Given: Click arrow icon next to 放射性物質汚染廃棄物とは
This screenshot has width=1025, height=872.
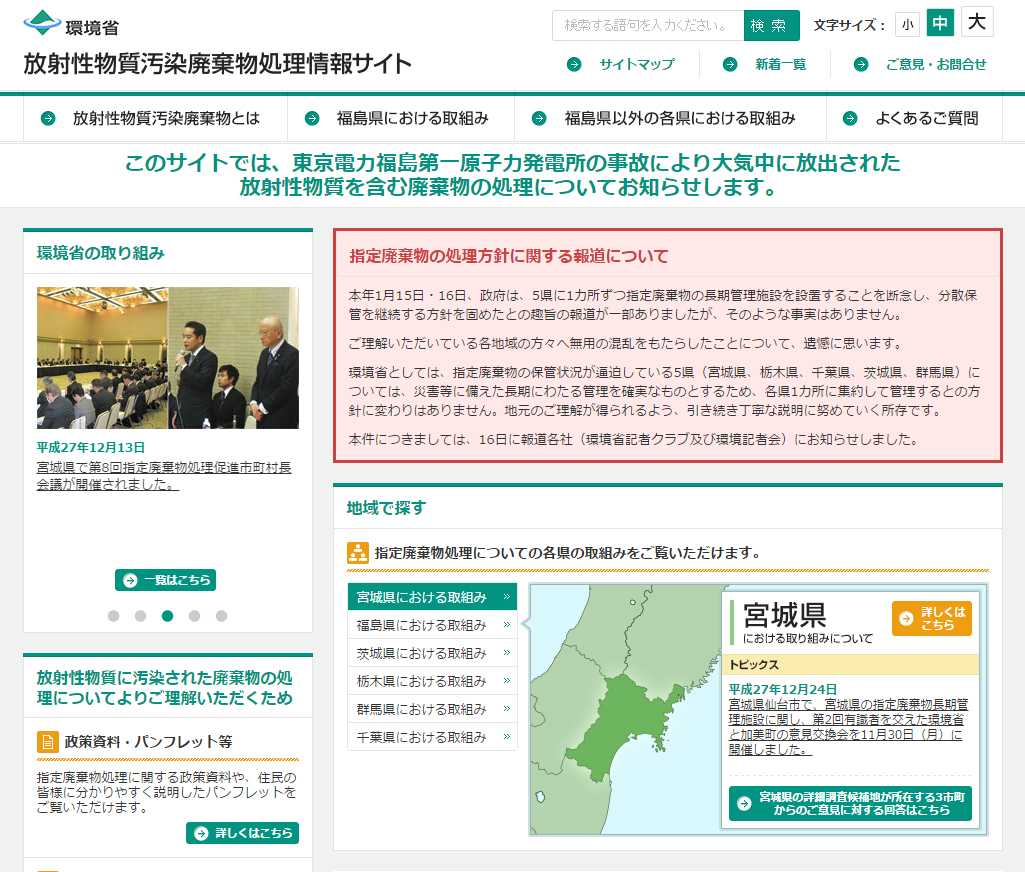Looking at the screenshot, I should click(48, 118).
